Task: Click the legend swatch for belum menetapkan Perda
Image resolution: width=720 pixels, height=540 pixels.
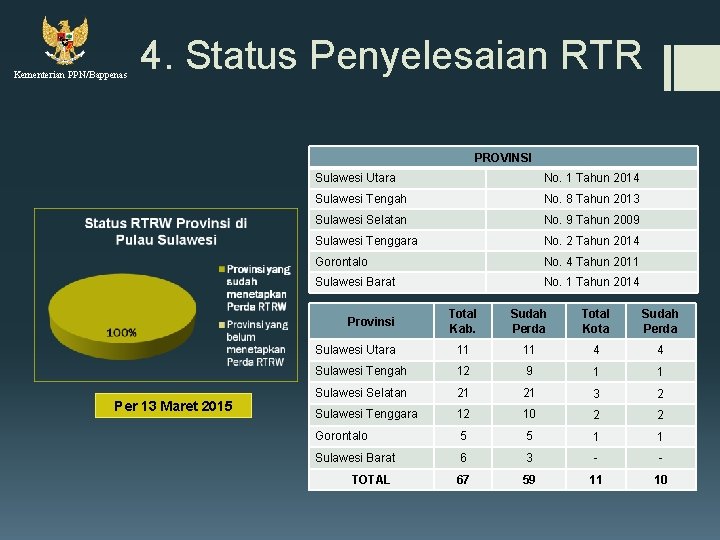Action: click(222, 325)
